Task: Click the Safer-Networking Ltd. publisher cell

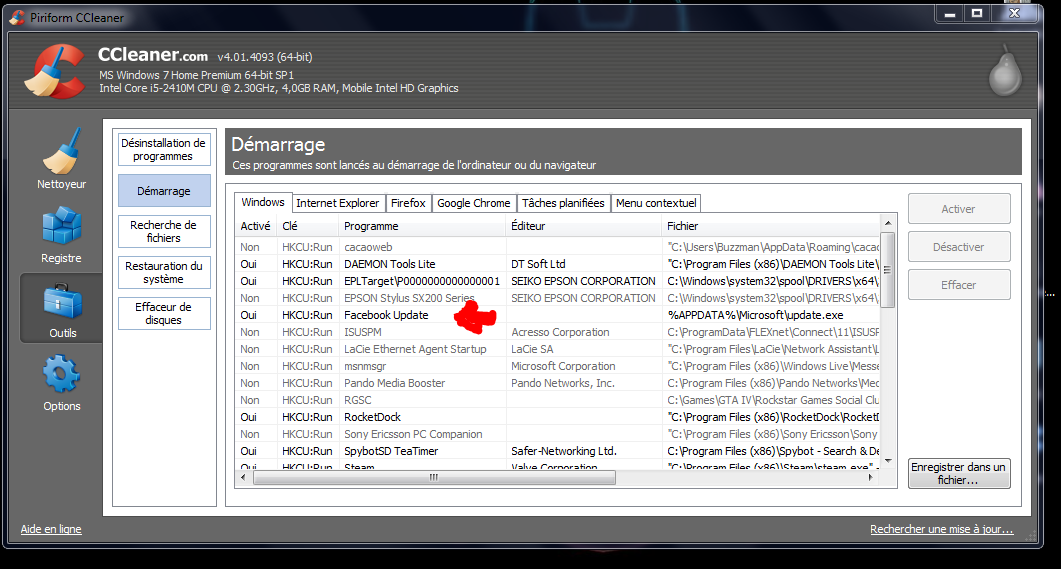Action: tap(564, 451)
